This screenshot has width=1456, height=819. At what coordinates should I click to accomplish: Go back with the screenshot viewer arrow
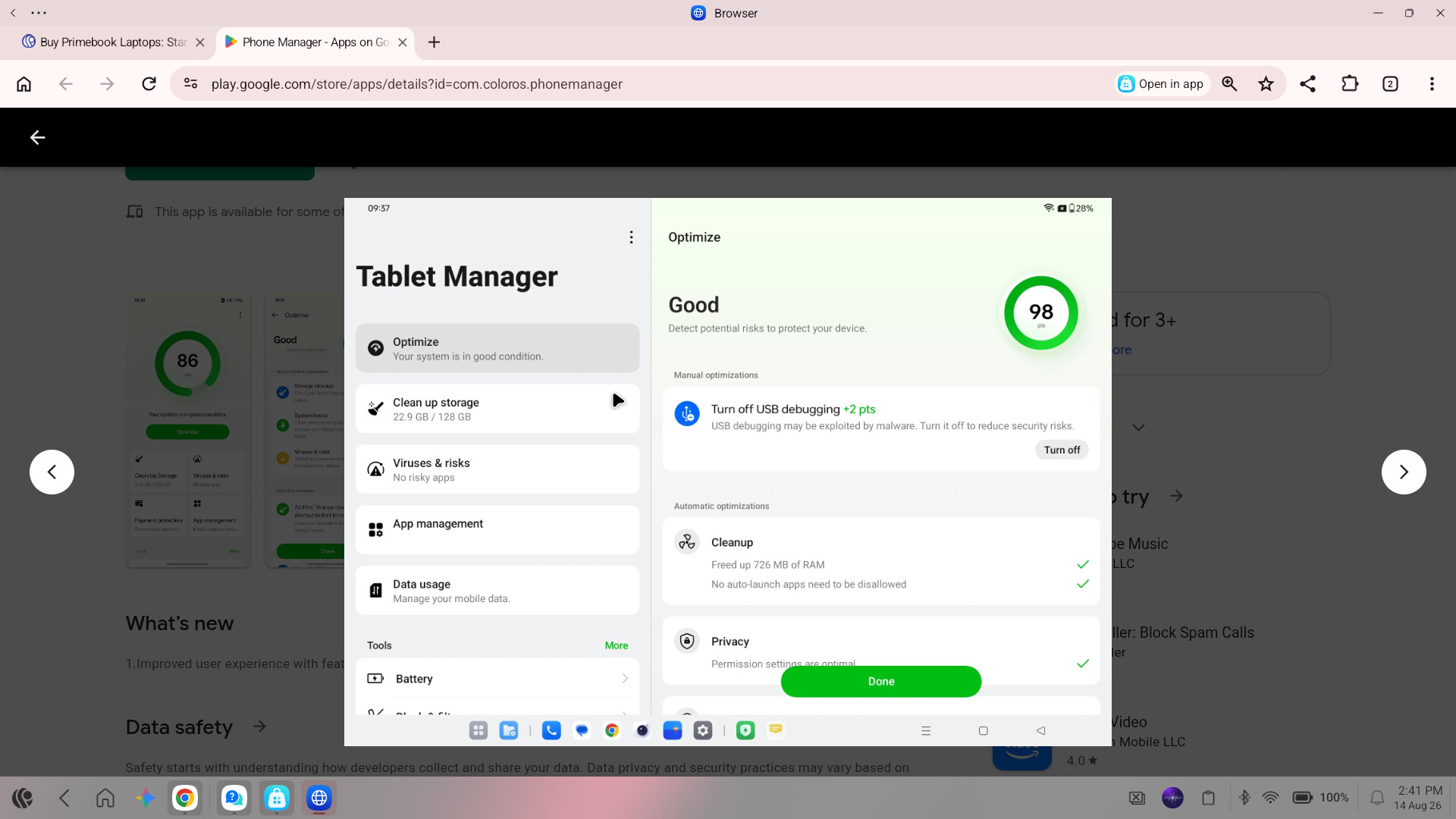(x=37, y=137)
